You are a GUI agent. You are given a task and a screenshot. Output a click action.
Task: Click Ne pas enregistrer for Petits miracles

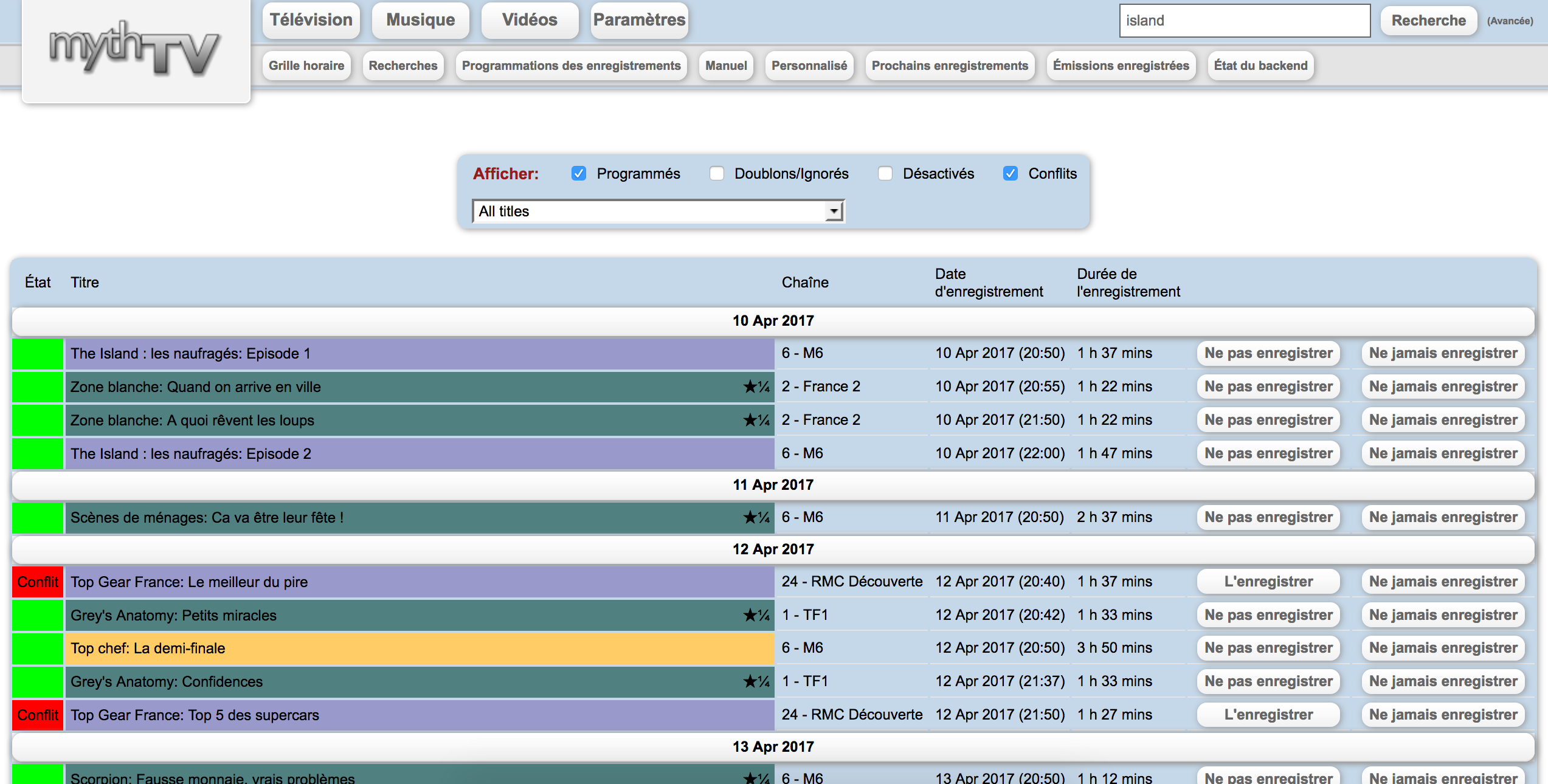tap(1268, 615)
